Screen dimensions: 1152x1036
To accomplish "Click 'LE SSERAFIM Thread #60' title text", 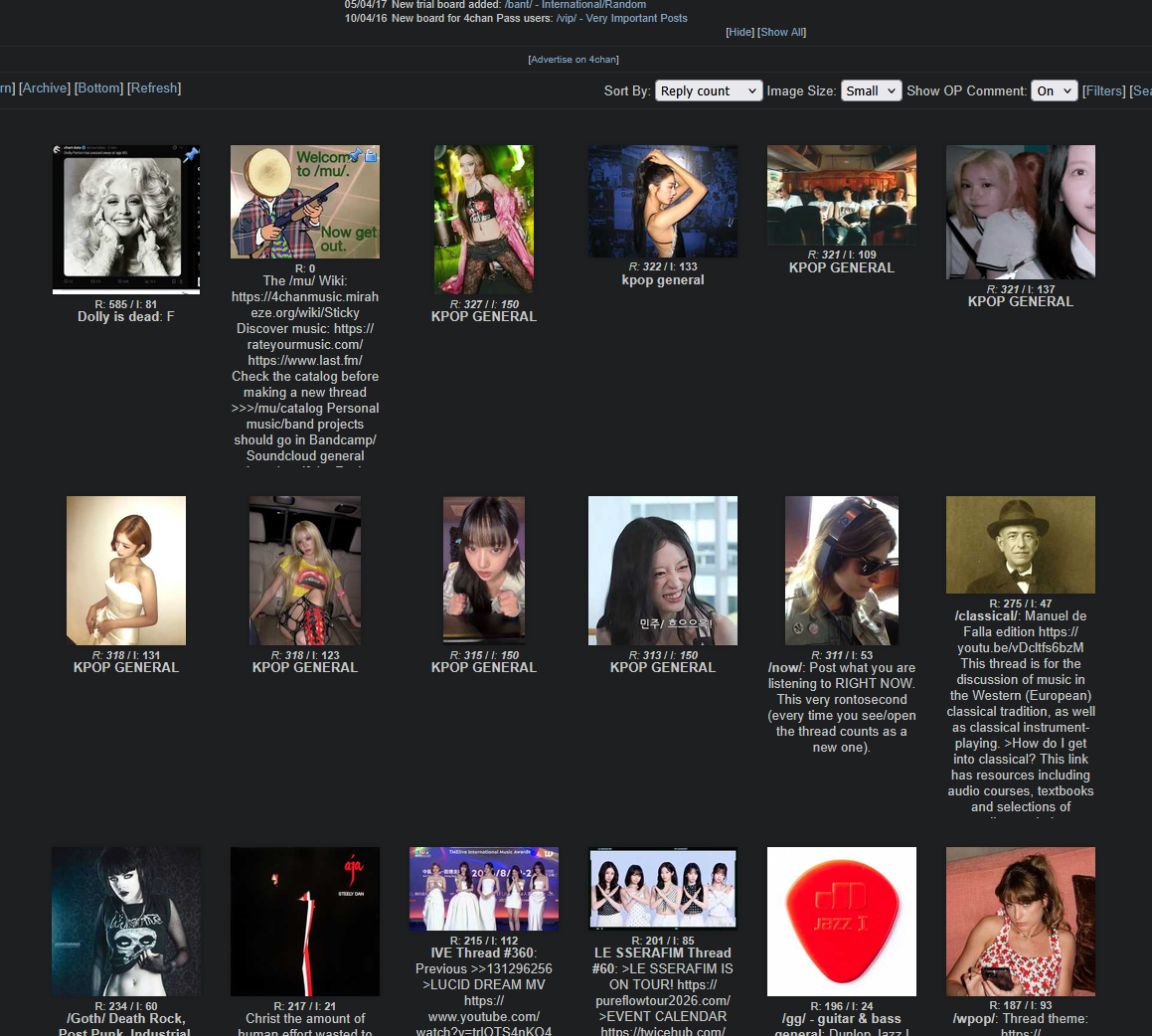I will pos(663,960).
